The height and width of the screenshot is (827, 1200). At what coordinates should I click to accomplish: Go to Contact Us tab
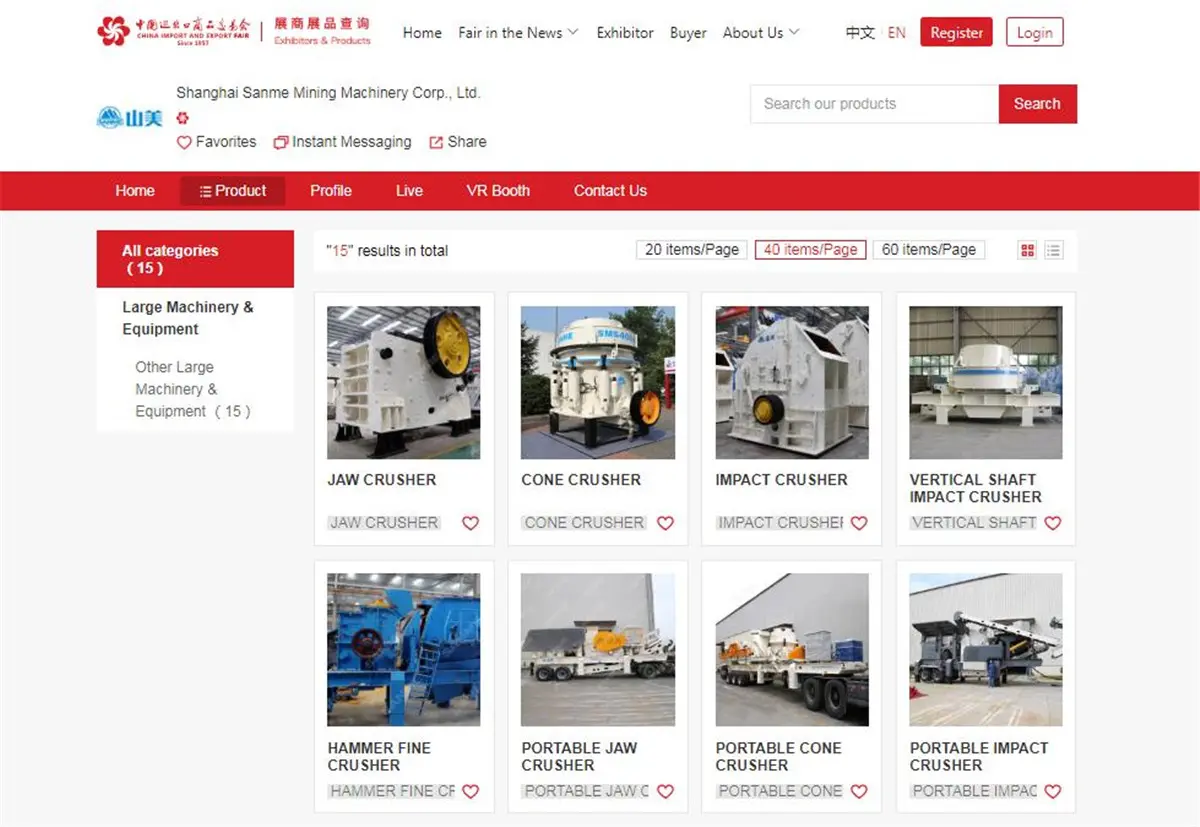610,191
